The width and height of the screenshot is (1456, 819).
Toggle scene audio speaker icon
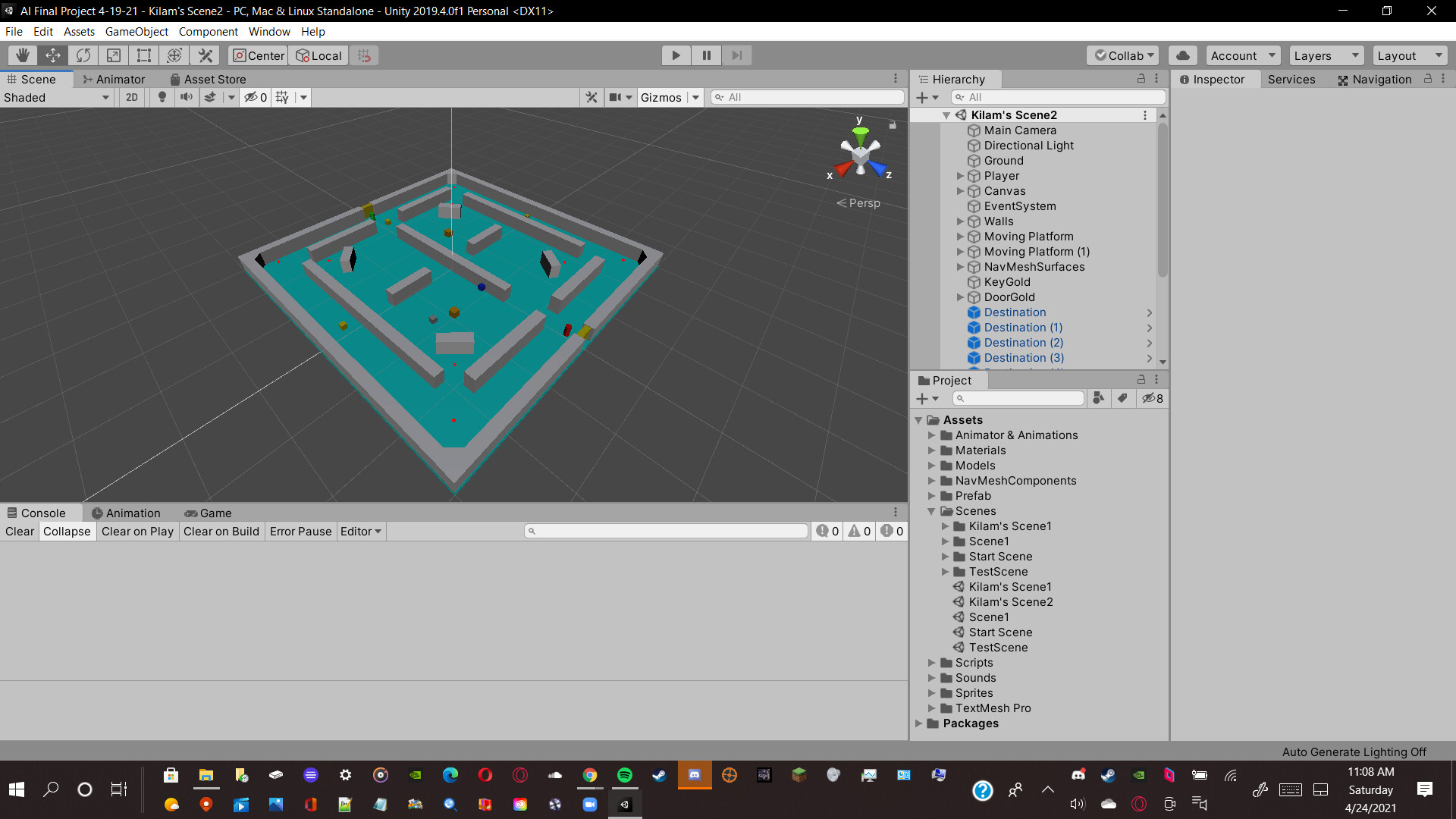pyautogui.click(x=186, y=97)
